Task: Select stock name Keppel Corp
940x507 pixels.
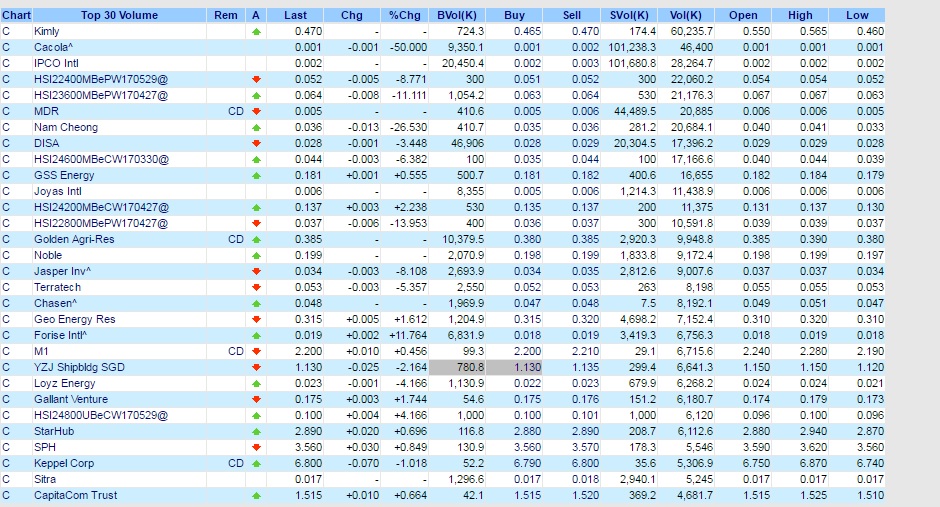Action: (64, 463)
